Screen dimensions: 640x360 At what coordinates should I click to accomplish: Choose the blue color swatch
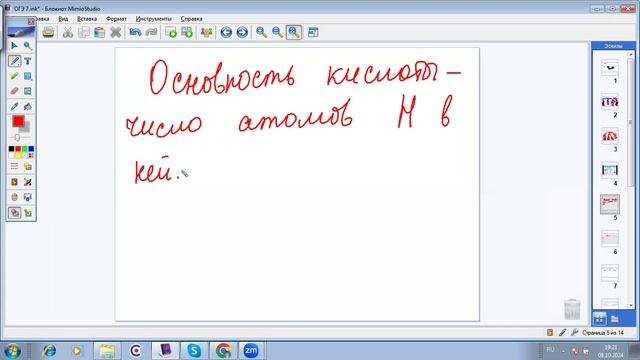pyautogui.click(x=31, y=149)
